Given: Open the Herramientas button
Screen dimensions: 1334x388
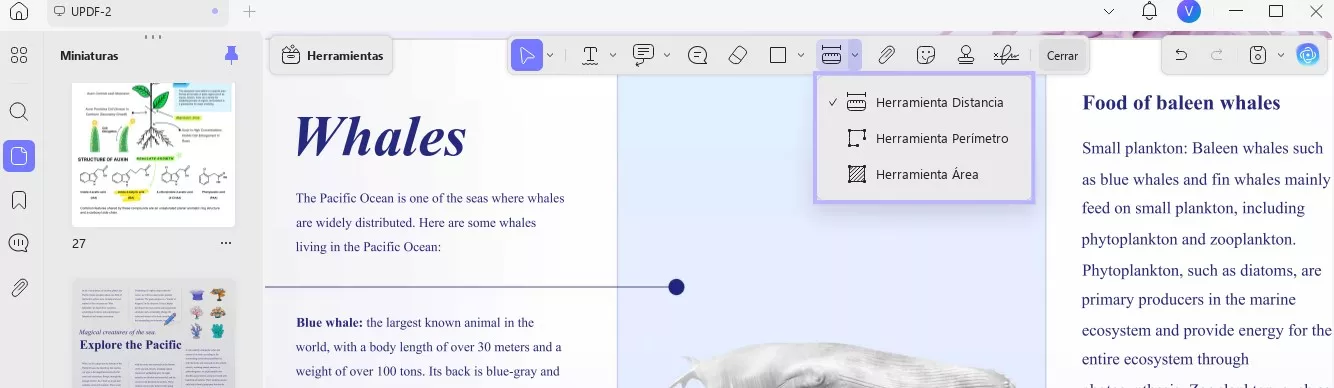Looking at the screenshot, I should (332, 56).
